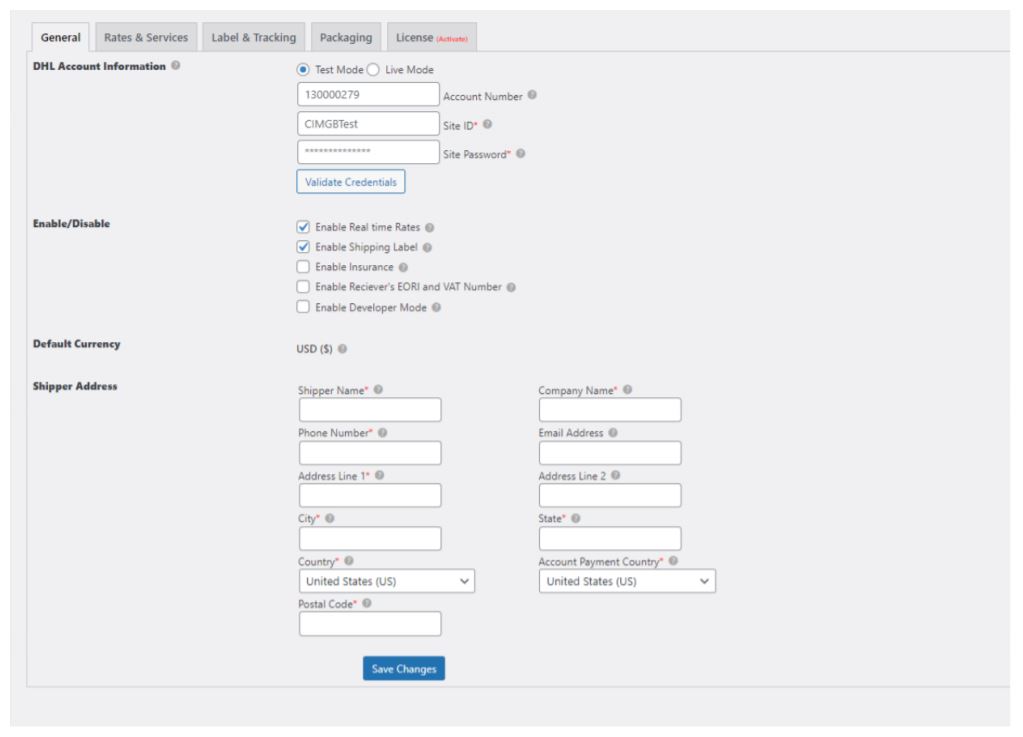The height and width of the screenshot is (737, 1023).
Task: Show help for Receiver's EORI and VAT
Action: pyautogui.click(x=512, y=287)
